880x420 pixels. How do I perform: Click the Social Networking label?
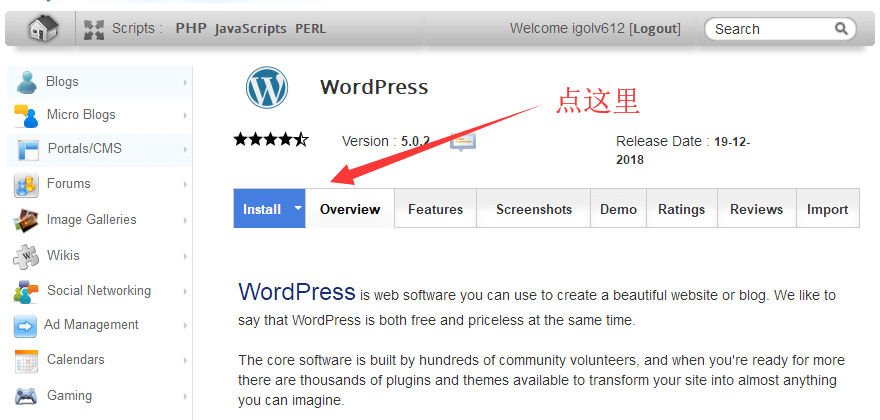tap(99, 291)
